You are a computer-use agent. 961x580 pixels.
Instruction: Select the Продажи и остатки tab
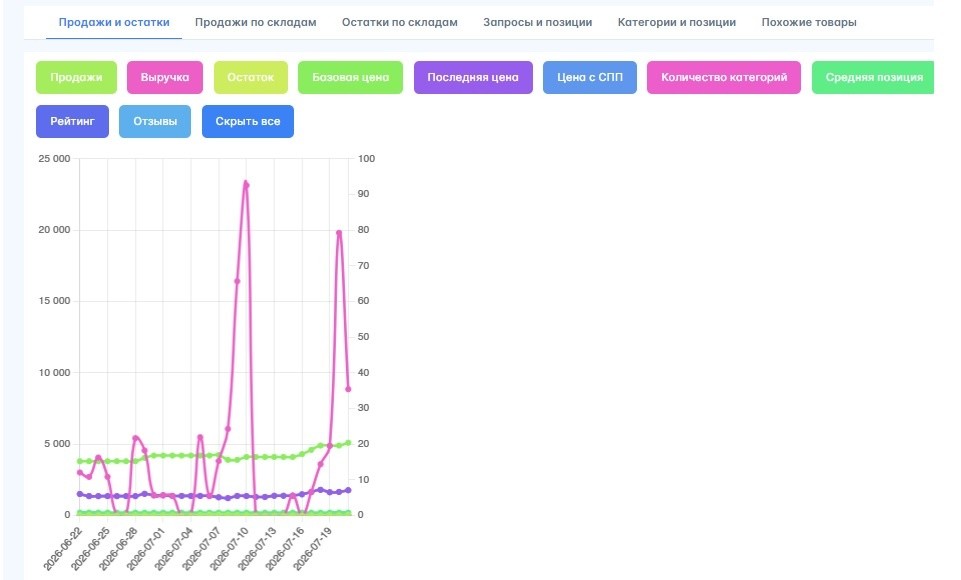114,22
